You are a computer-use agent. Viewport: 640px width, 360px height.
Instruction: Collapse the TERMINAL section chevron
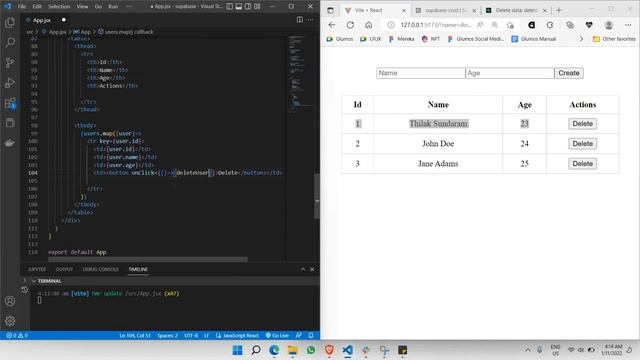(34, 281)
